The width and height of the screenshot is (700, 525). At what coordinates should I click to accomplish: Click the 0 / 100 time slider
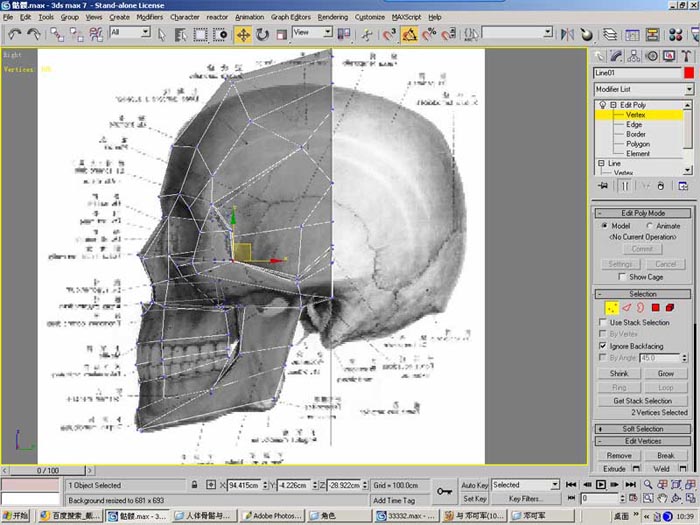coord(48,471)
